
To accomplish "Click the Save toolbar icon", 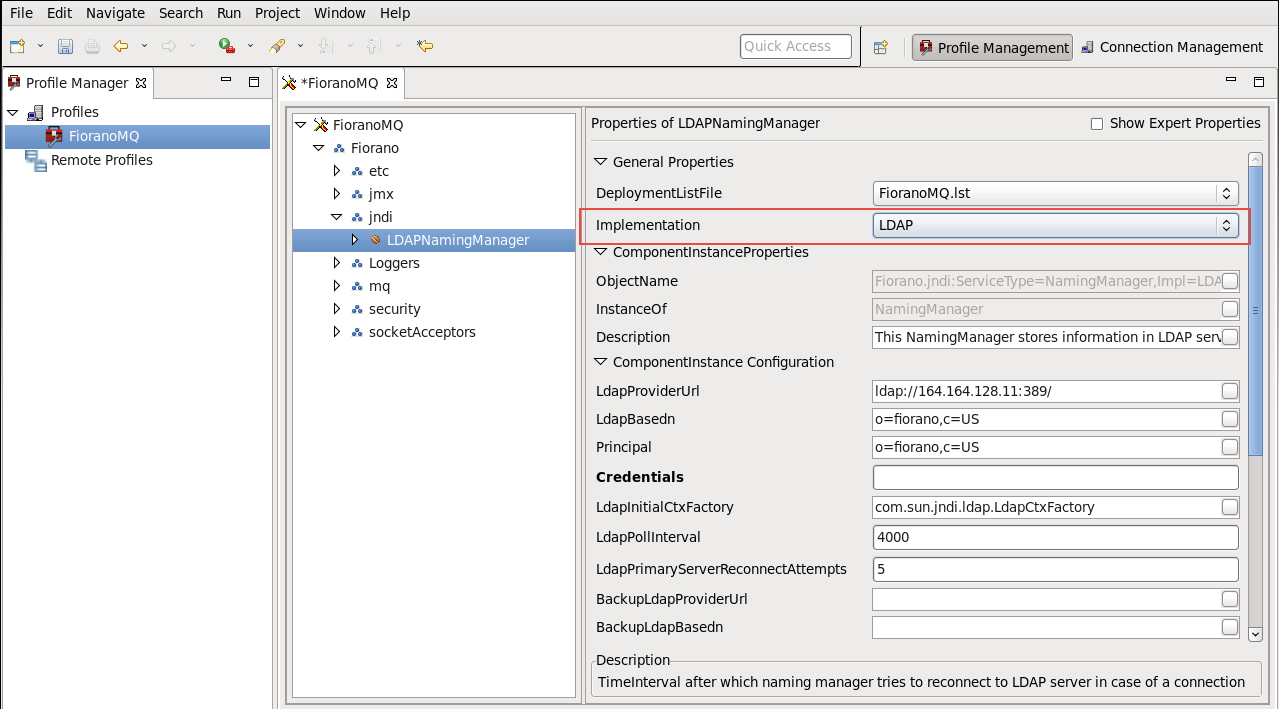I will (x=65, y=46).
